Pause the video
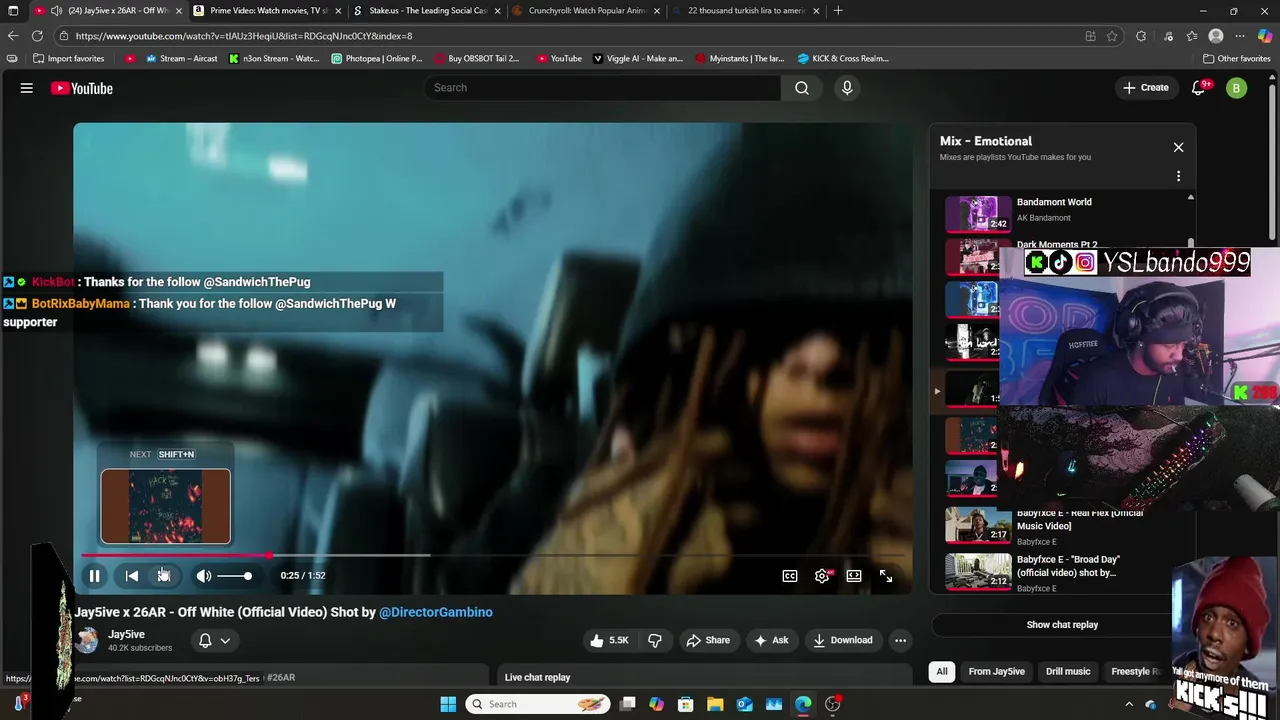This screenshot has height=720, width=1280. click(94, 576)
